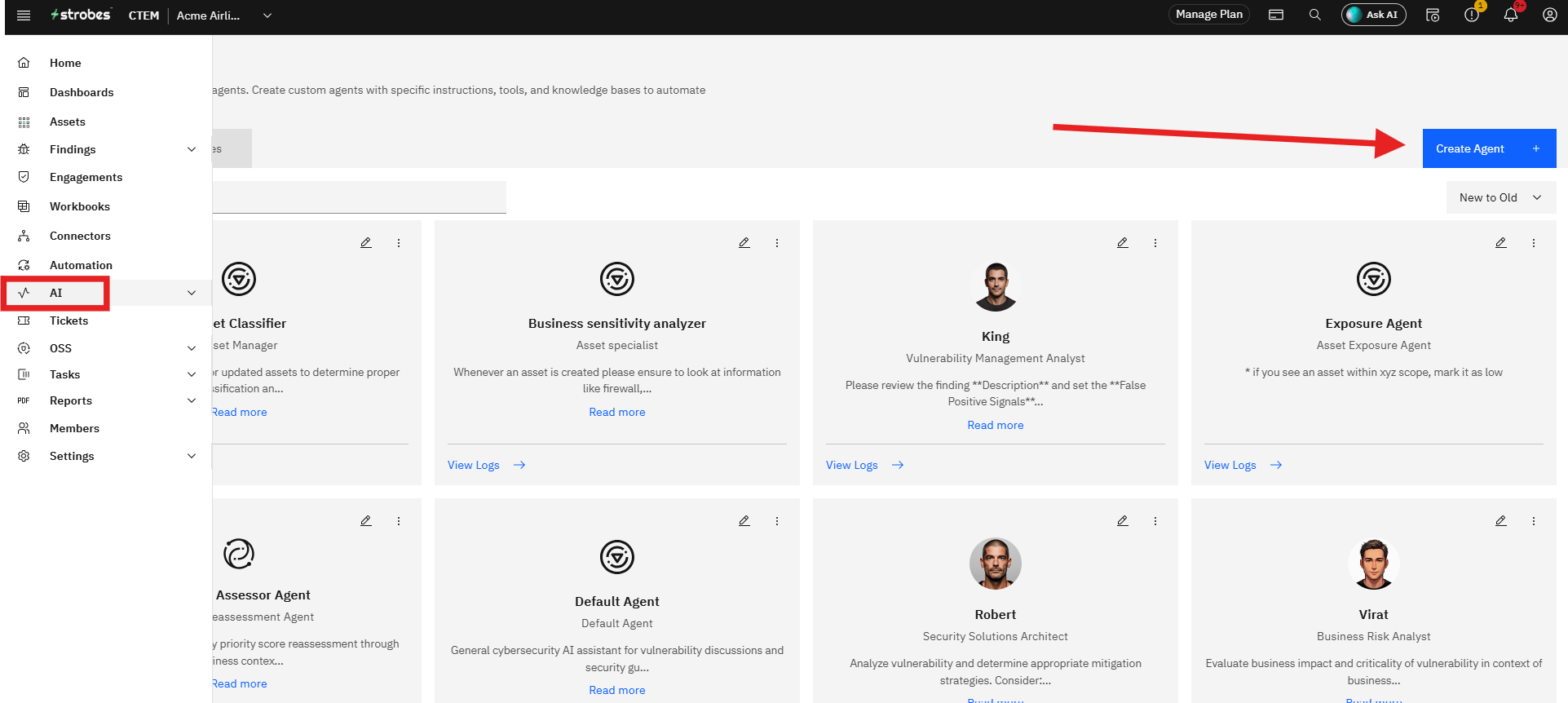This screenshot has width=1568, height=703.
Task: Open the Ask AI assistant button
Action: (x=1373, y=15)
